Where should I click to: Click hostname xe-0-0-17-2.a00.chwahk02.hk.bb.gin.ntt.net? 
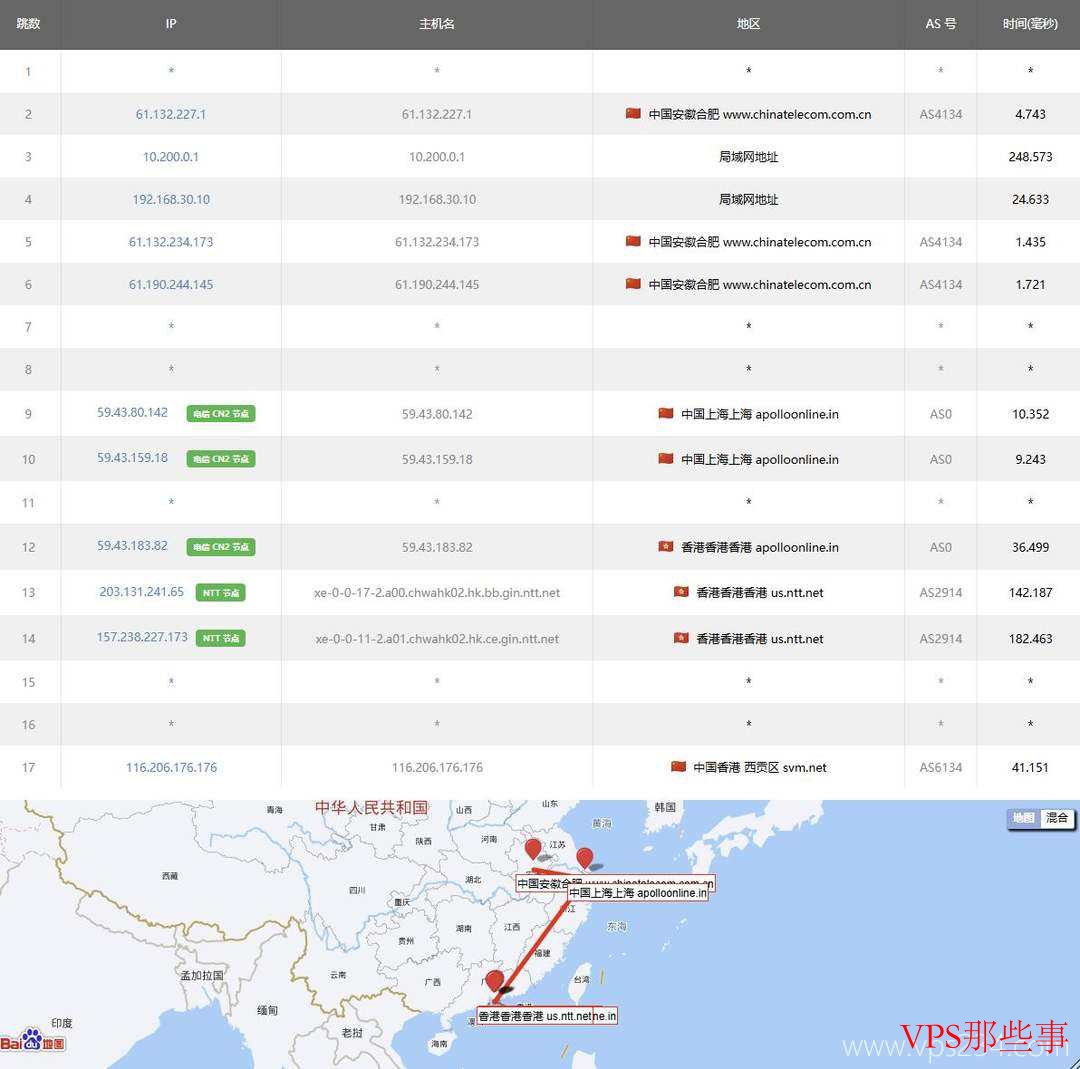437,593
